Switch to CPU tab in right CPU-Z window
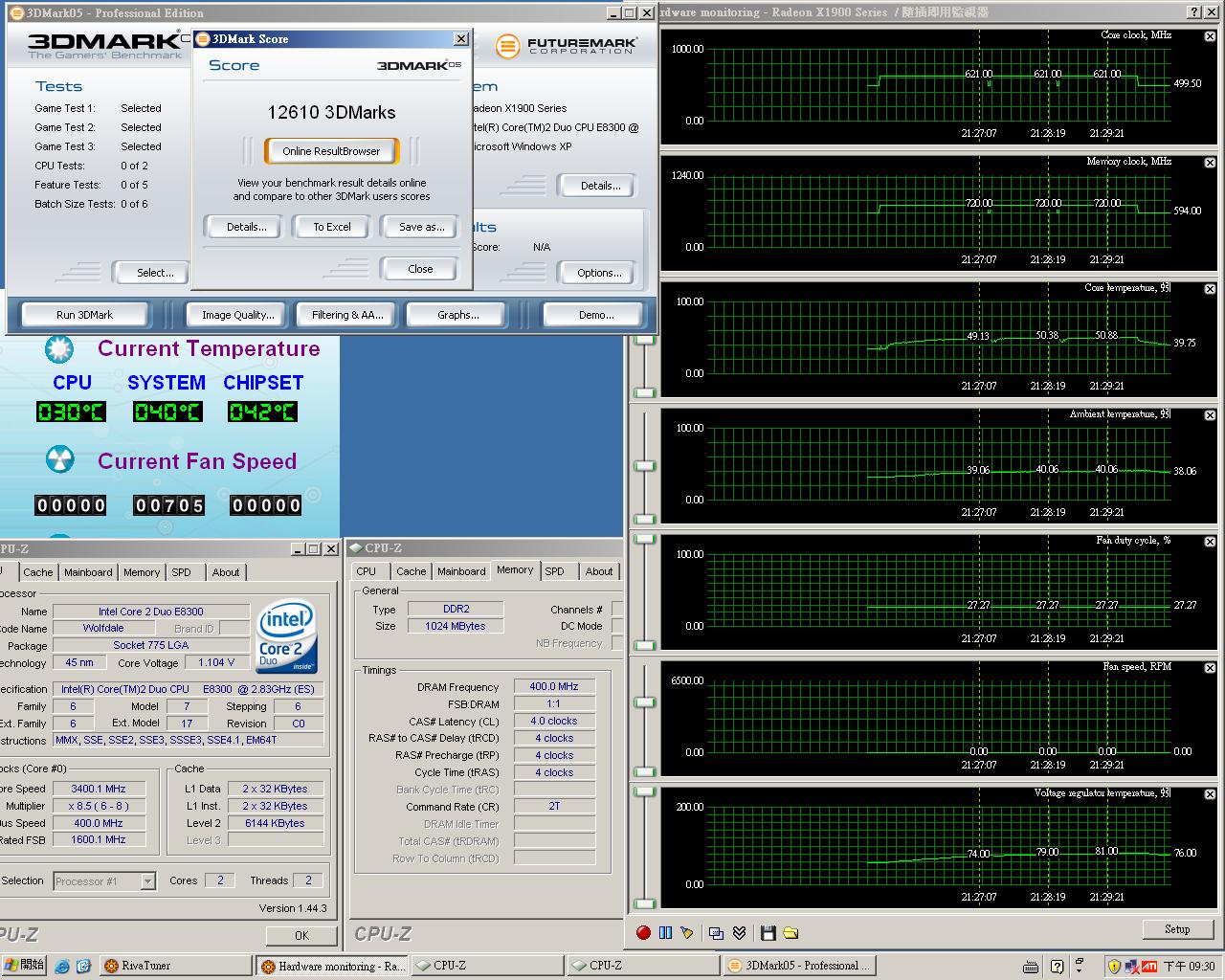Viewport: 1225px width, 980px height. pyautogui.click(x=367, y=571)
